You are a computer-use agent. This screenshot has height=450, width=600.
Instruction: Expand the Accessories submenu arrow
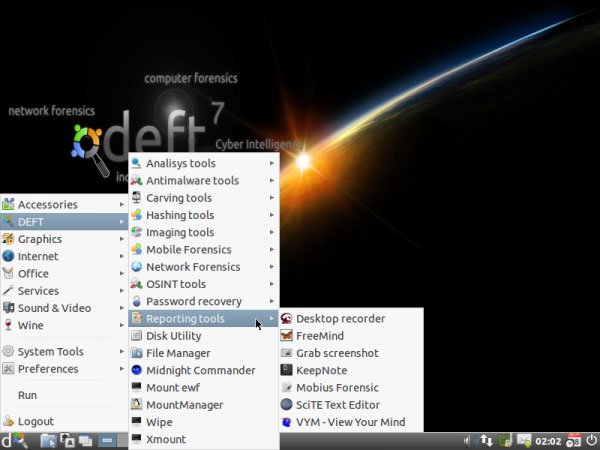[x=122, y=204]
